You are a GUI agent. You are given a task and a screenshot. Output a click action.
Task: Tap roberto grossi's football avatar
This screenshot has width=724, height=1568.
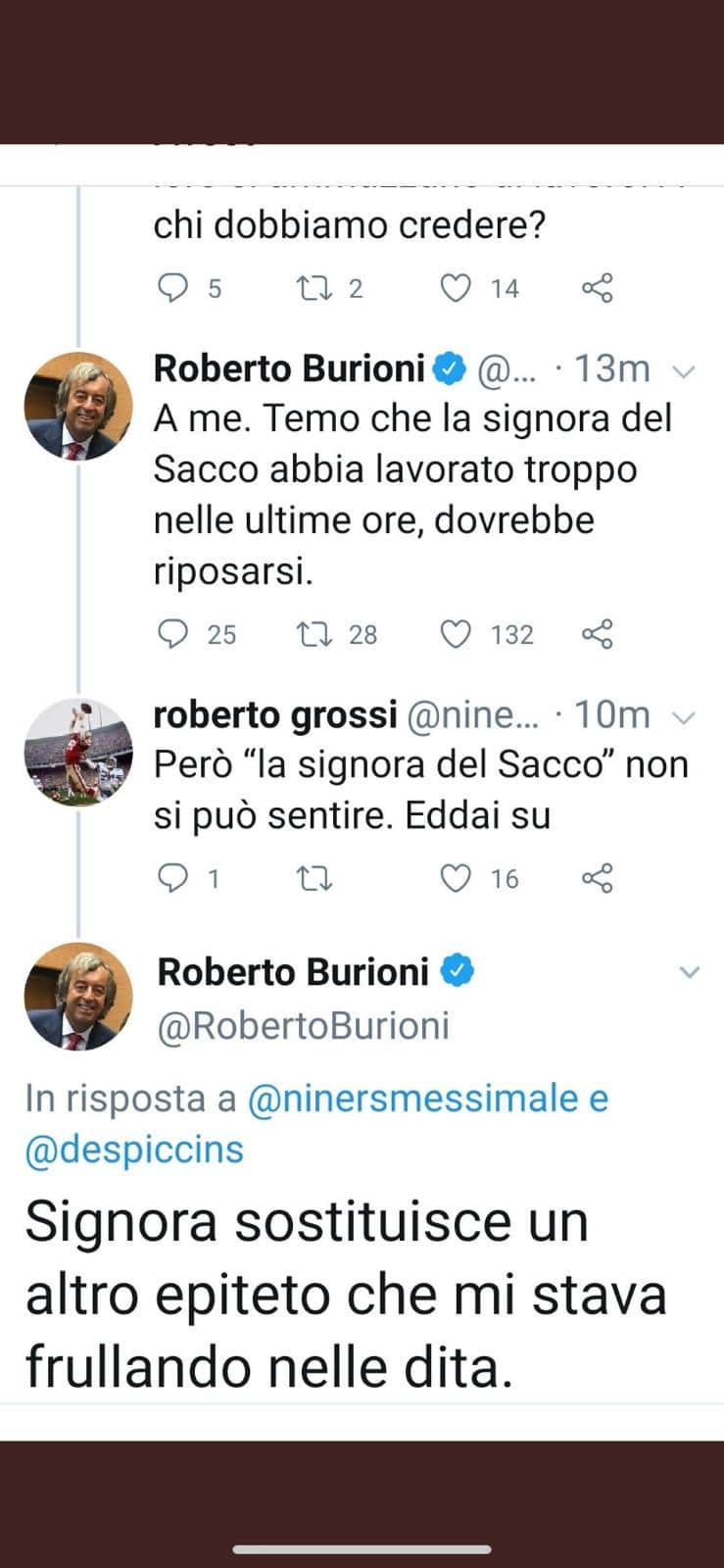pyautogui.click(x=77, y=752)
